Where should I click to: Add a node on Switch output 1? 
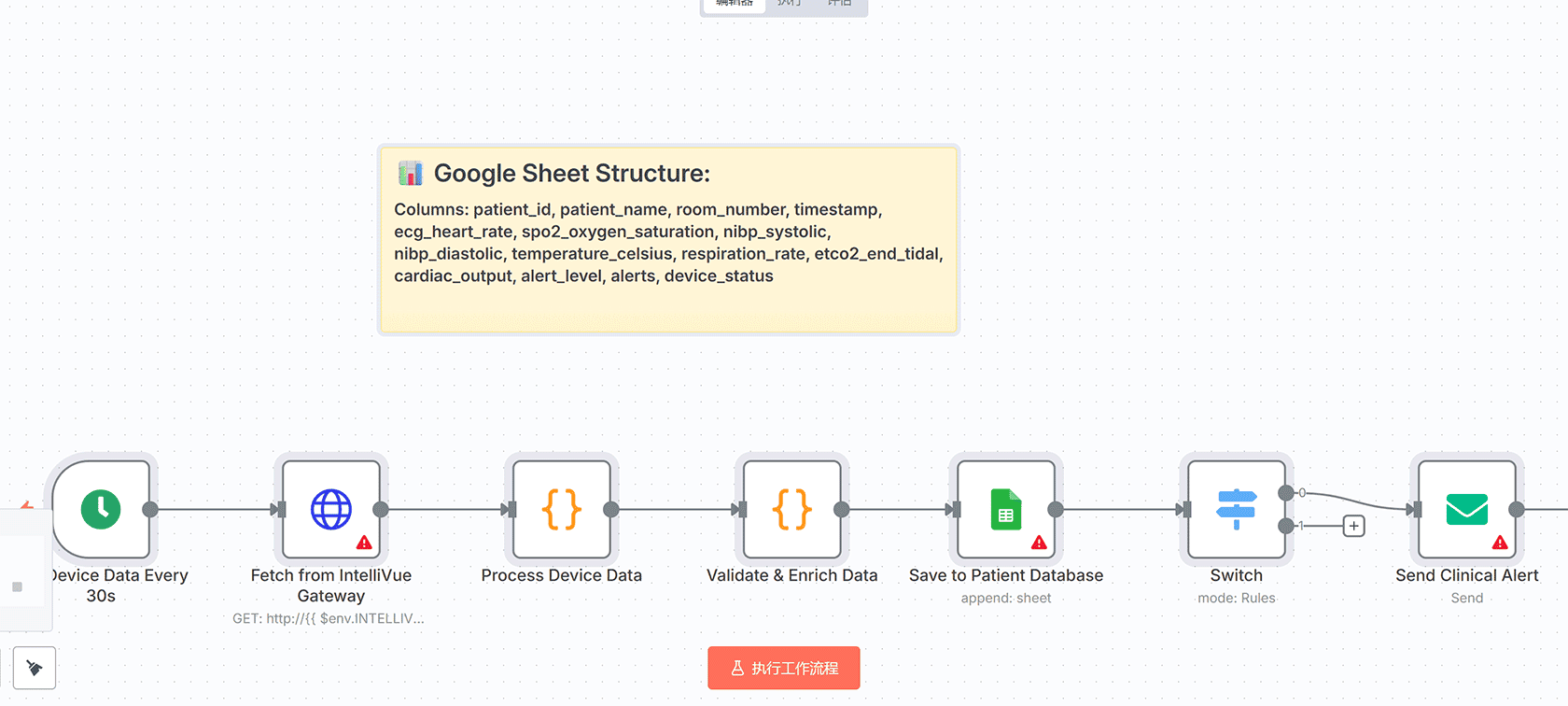(1353, 526)
